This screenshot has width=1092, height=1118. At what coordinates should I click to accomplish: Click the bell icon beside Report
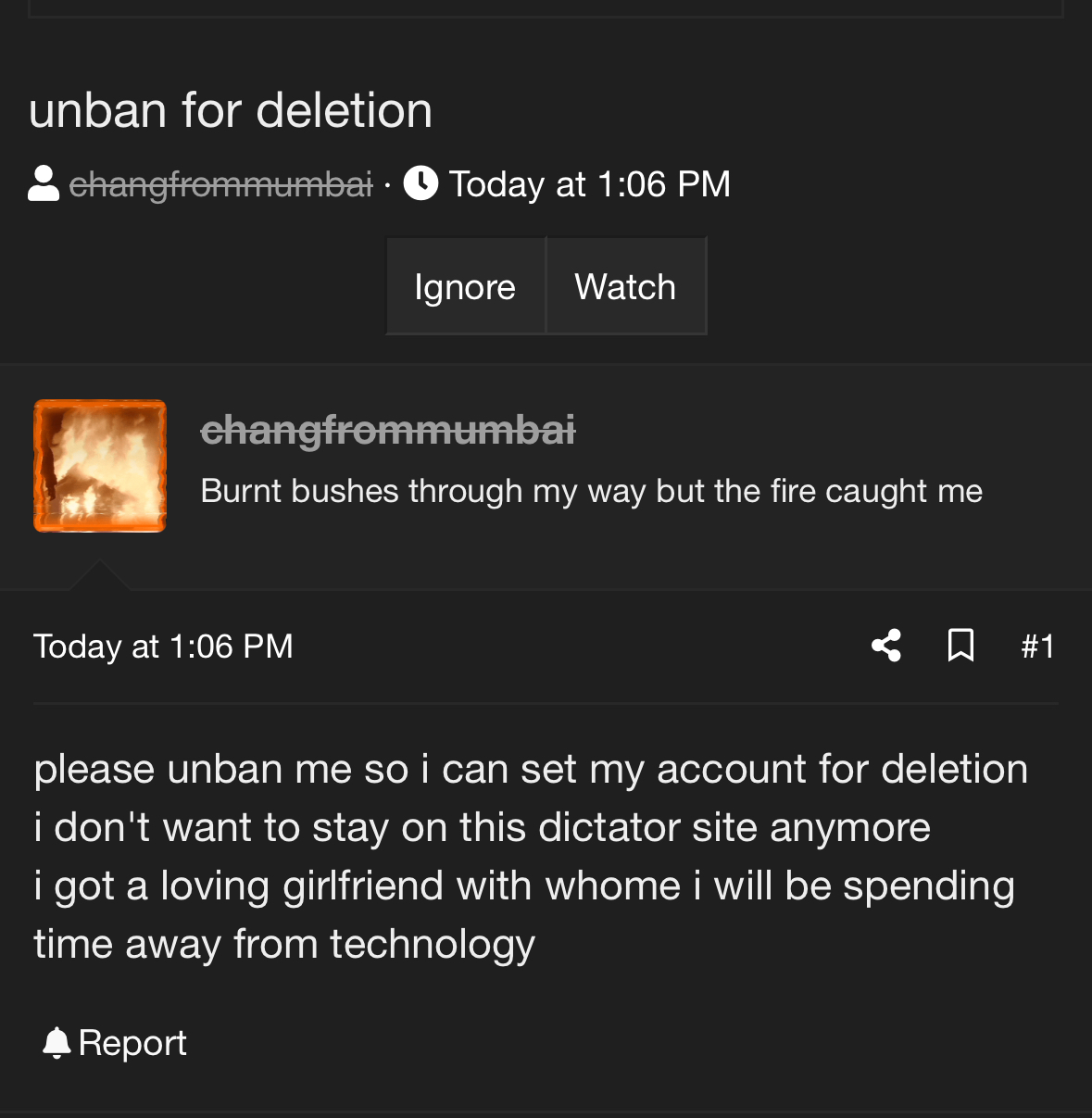pos(56,1043)
